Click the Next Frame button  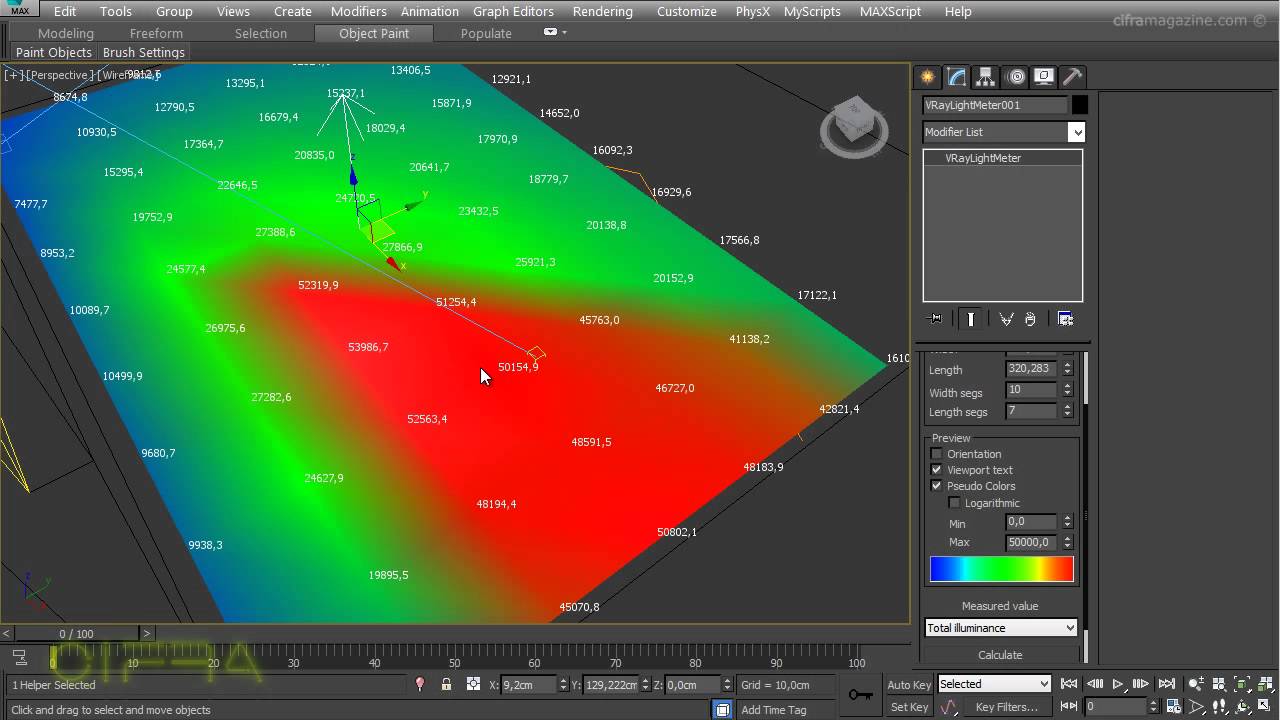pos(1142,684)
